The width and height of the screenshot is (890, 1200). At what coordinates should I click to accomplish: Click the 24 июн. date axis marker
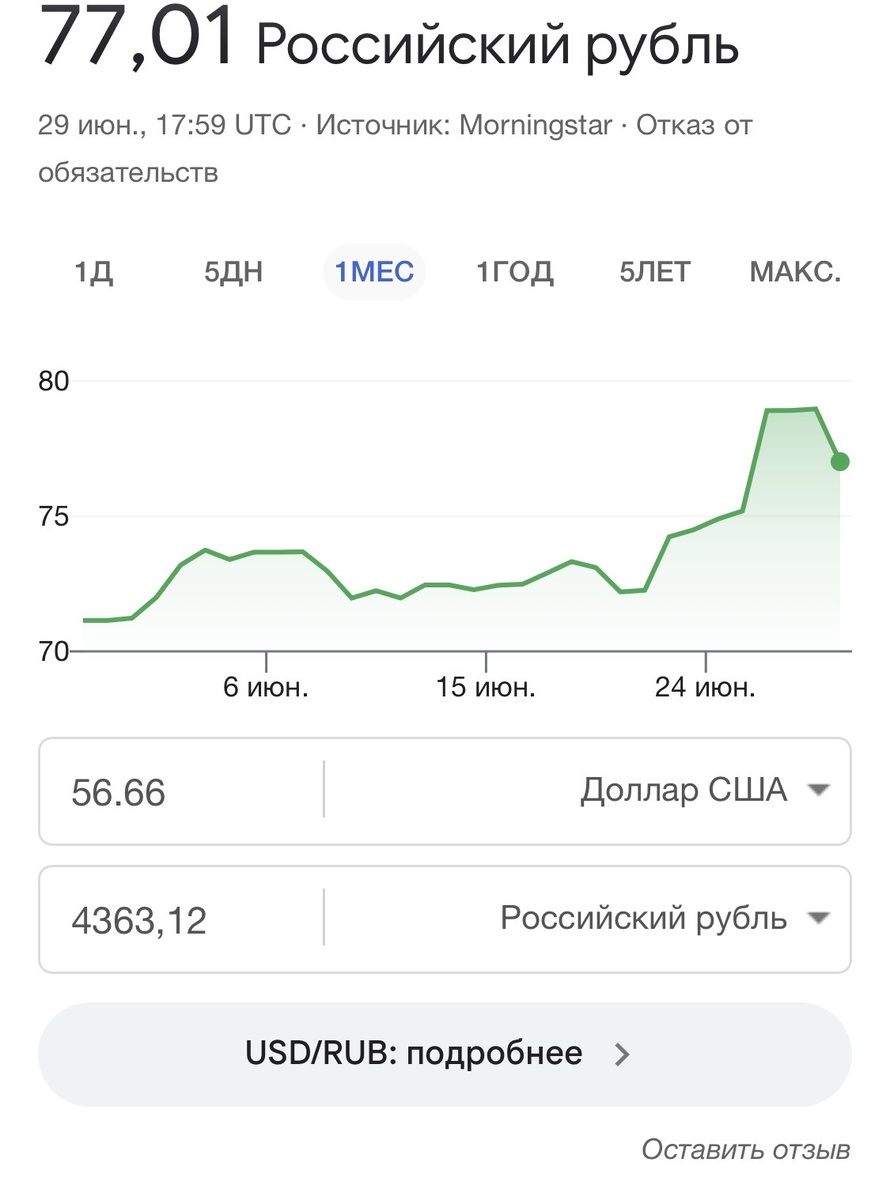[x=706, y=687]
